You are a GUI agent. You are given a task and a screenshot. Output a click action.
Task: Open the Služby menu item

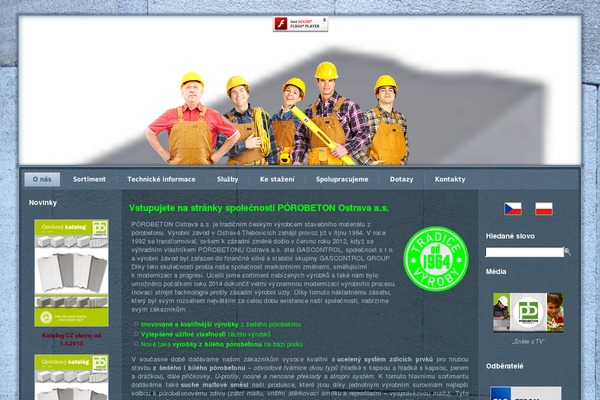227,179
